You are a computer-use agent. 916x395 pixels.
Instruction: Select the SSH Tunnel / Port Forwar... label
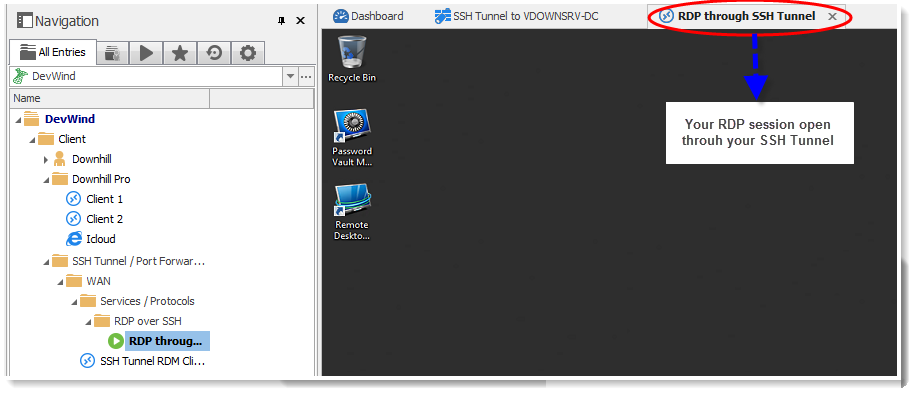(x=138, y=261)
